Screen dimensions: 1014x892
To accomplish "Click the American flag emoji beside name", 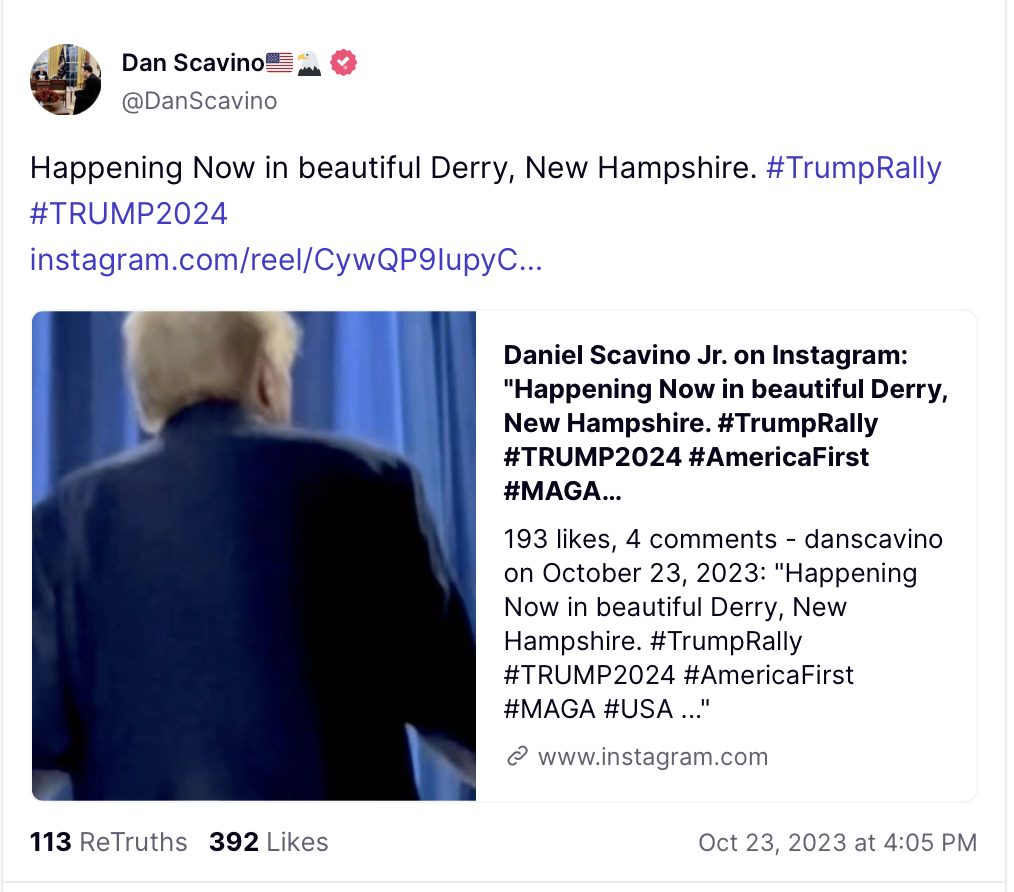I will (280, 64).
